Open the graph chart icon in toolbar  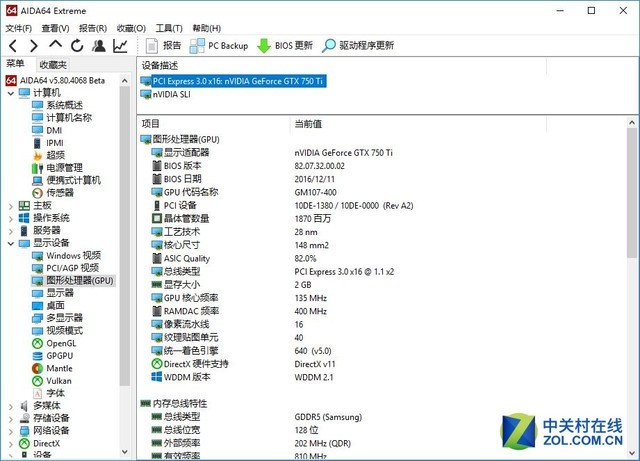point(120,46)
